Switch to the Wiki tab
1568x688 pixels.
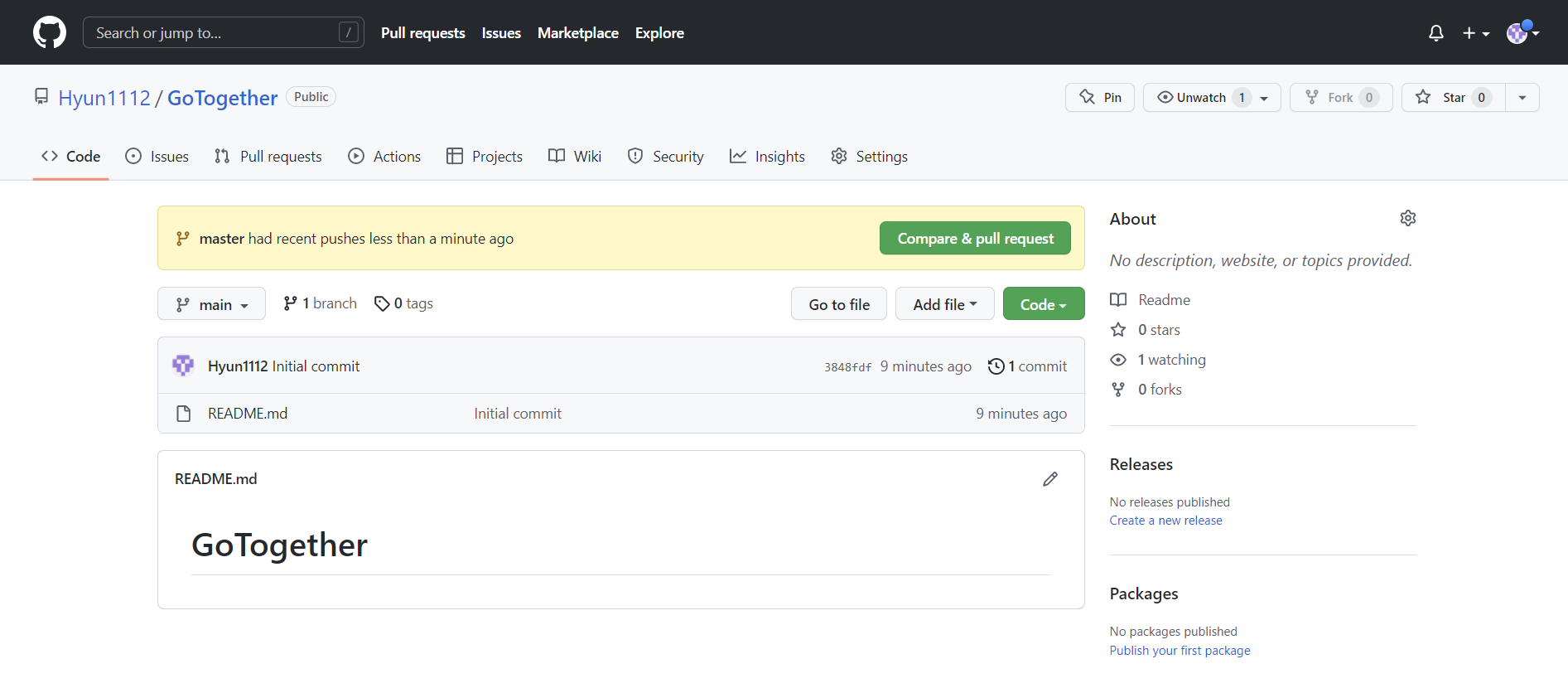click(x=575, y=156)
